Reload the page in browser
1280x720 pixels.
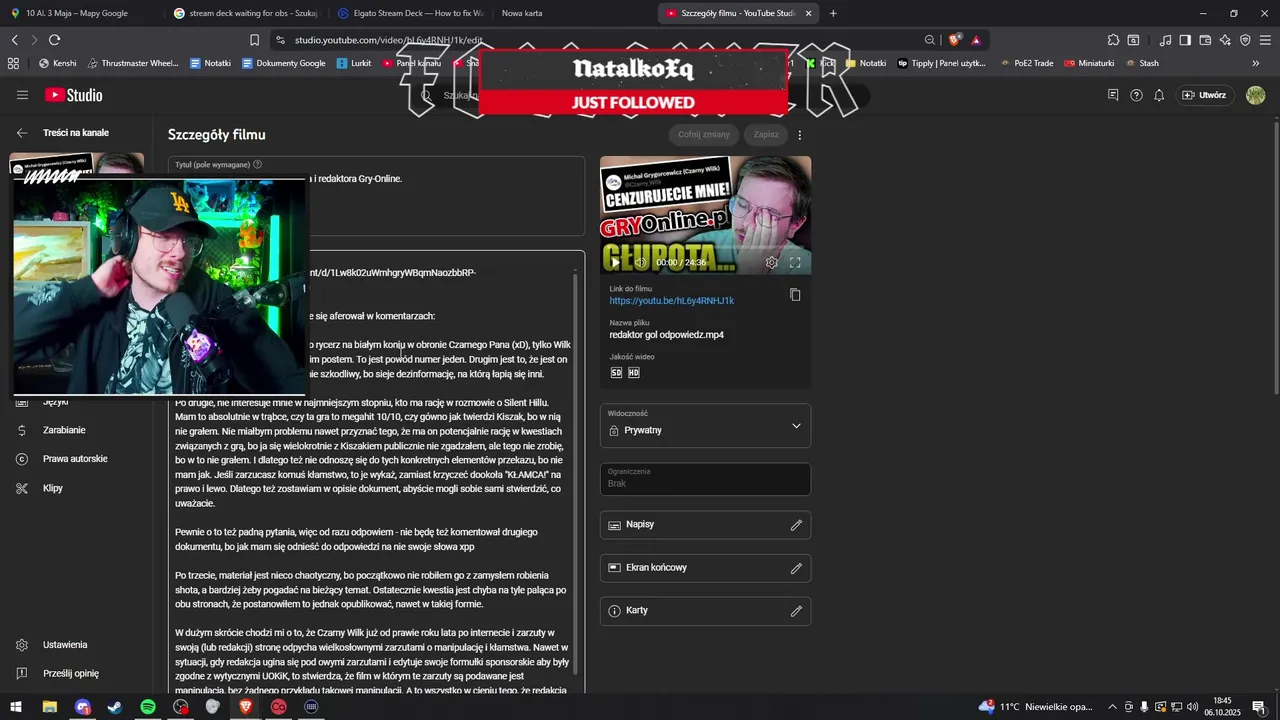pyautogui.click(x=54, y=40)
